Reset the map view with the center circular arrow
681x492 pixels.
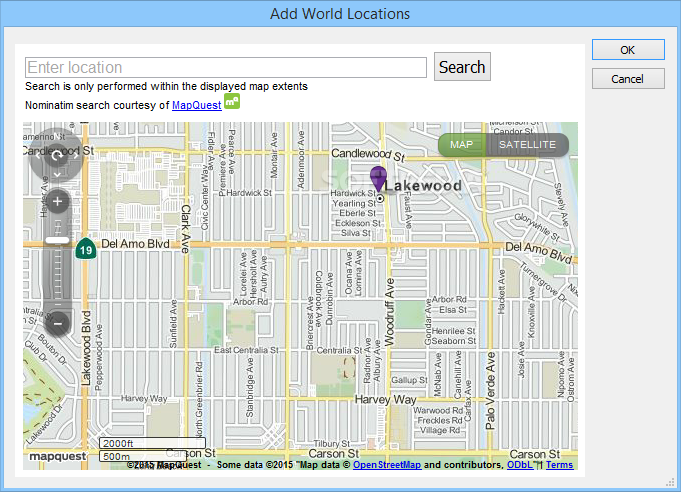pyautogui.click(x=57, y=155)
